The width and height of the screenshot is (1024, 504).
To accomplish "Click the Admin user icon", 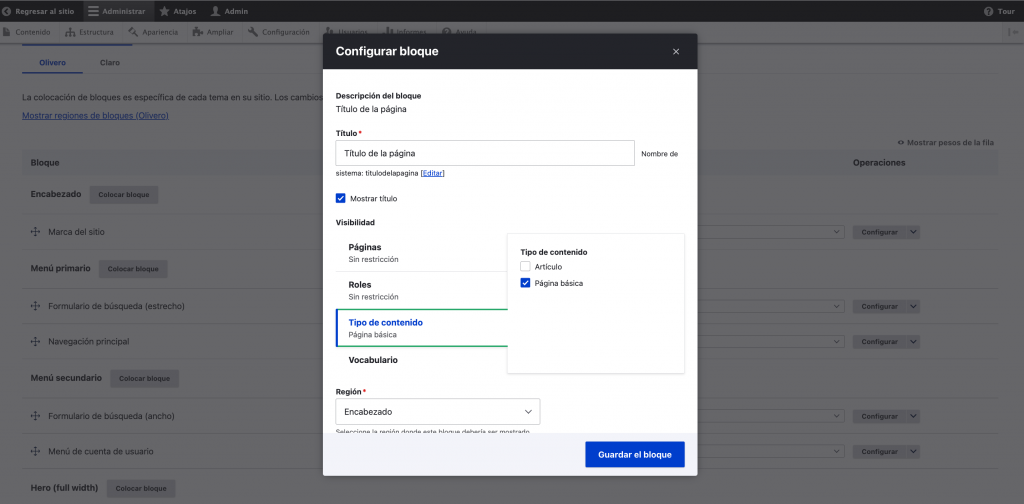I will point(215,11).
